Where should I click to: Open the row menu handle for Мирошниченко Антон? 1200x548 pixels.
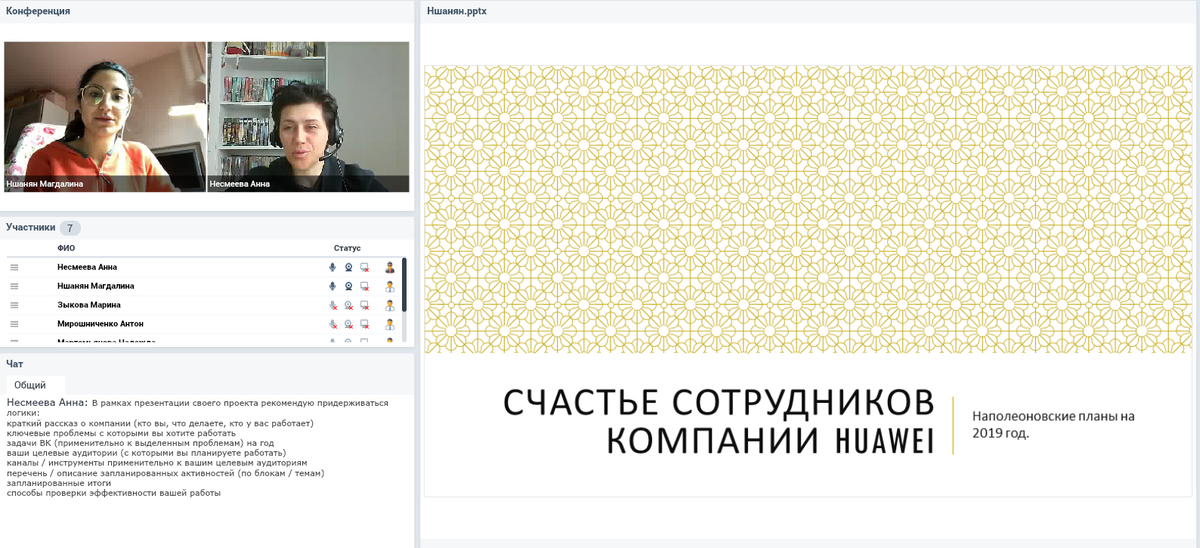[x=14, y=324]
